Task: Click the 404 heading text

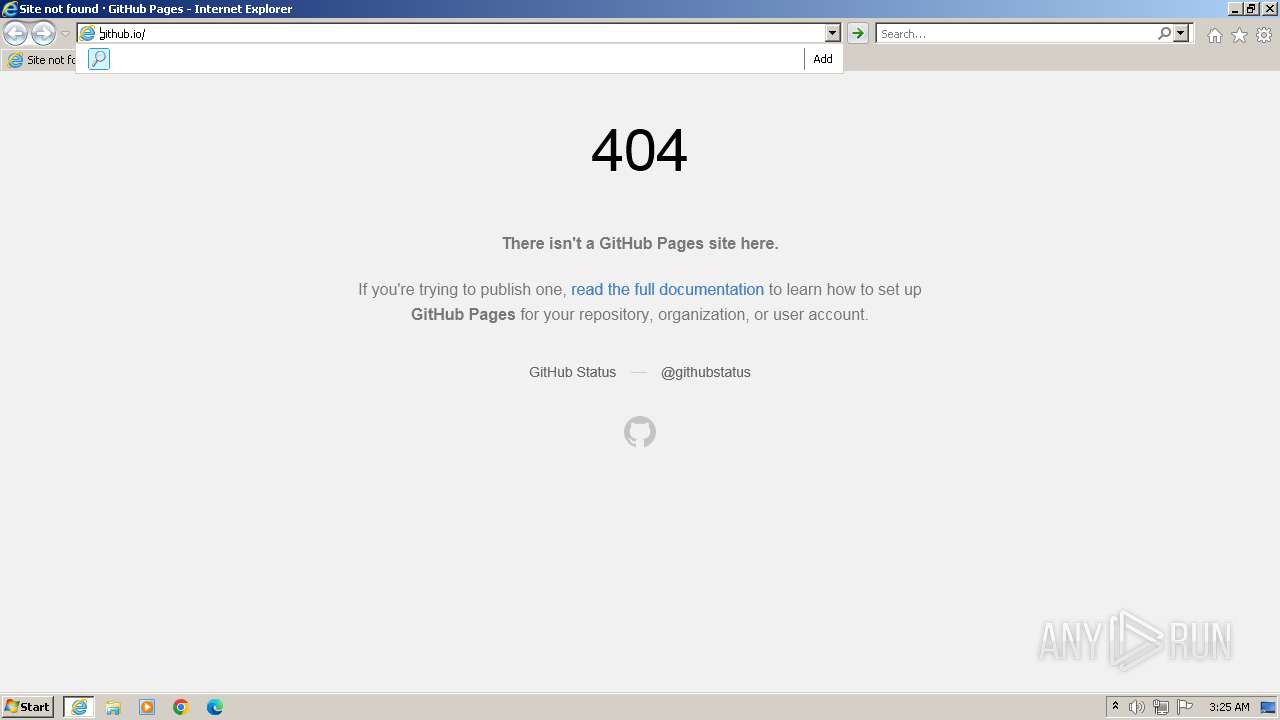Action: (639, 151)
